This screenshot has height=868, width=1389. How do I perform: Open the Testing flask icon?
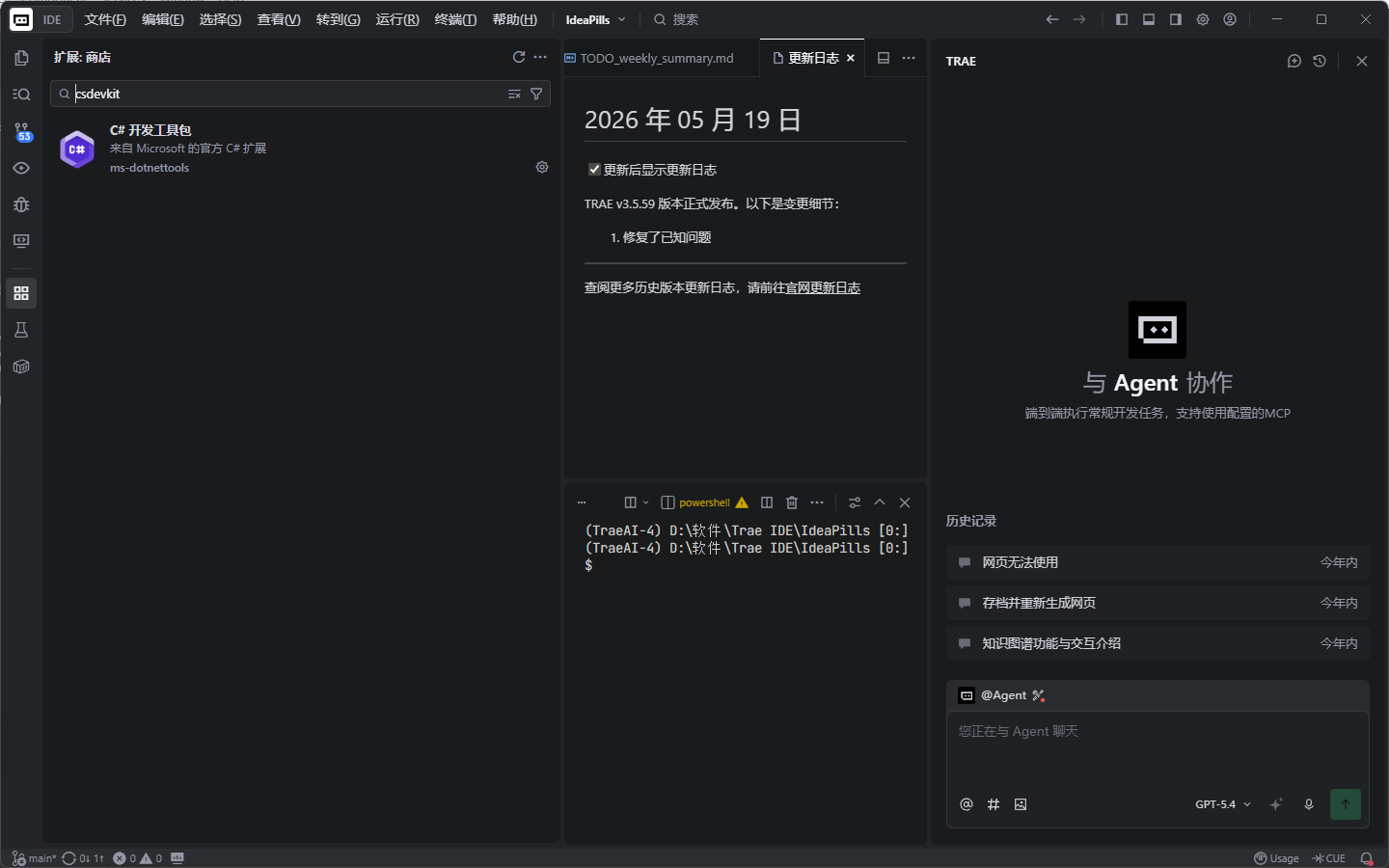click(21, 330)
